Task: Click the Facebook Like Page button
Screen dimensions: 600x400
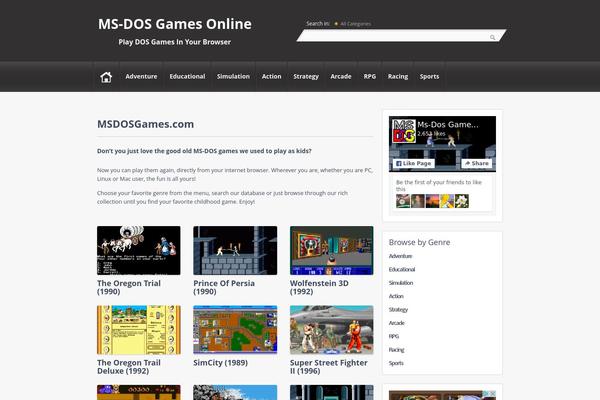Action: pyautogui.click(x=413, y=163)
